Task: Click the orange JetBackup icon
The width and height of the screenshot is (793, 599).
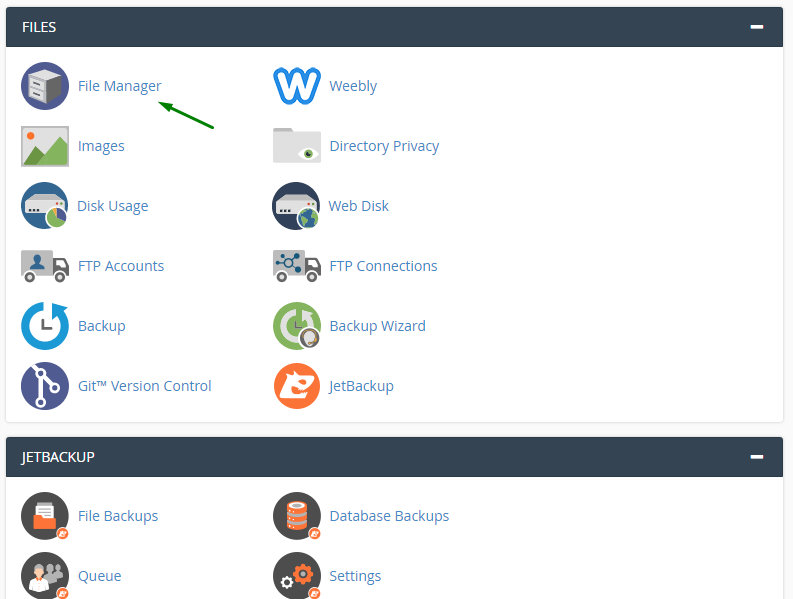Action: click(x=297, y=386)
